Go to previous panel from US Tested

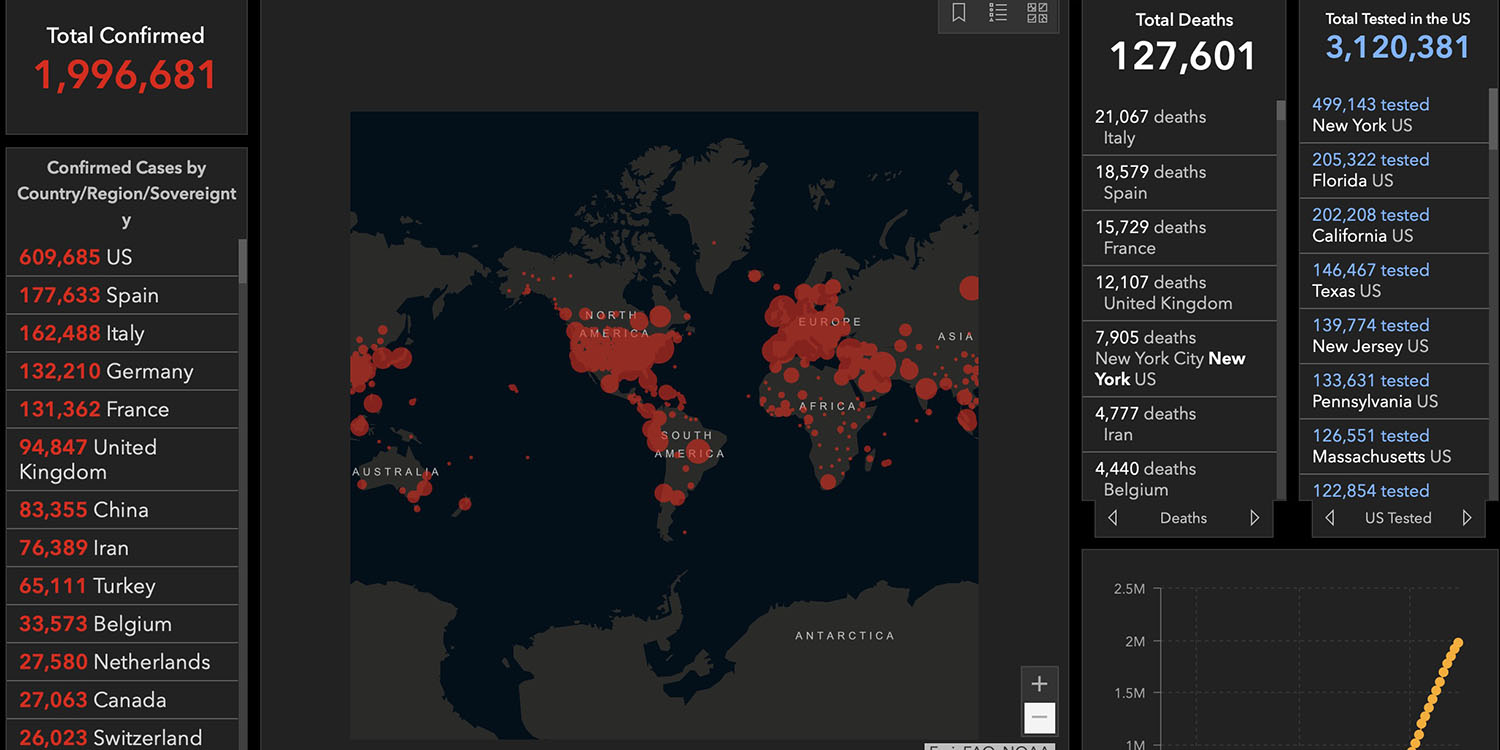[x=1329, y=518]
